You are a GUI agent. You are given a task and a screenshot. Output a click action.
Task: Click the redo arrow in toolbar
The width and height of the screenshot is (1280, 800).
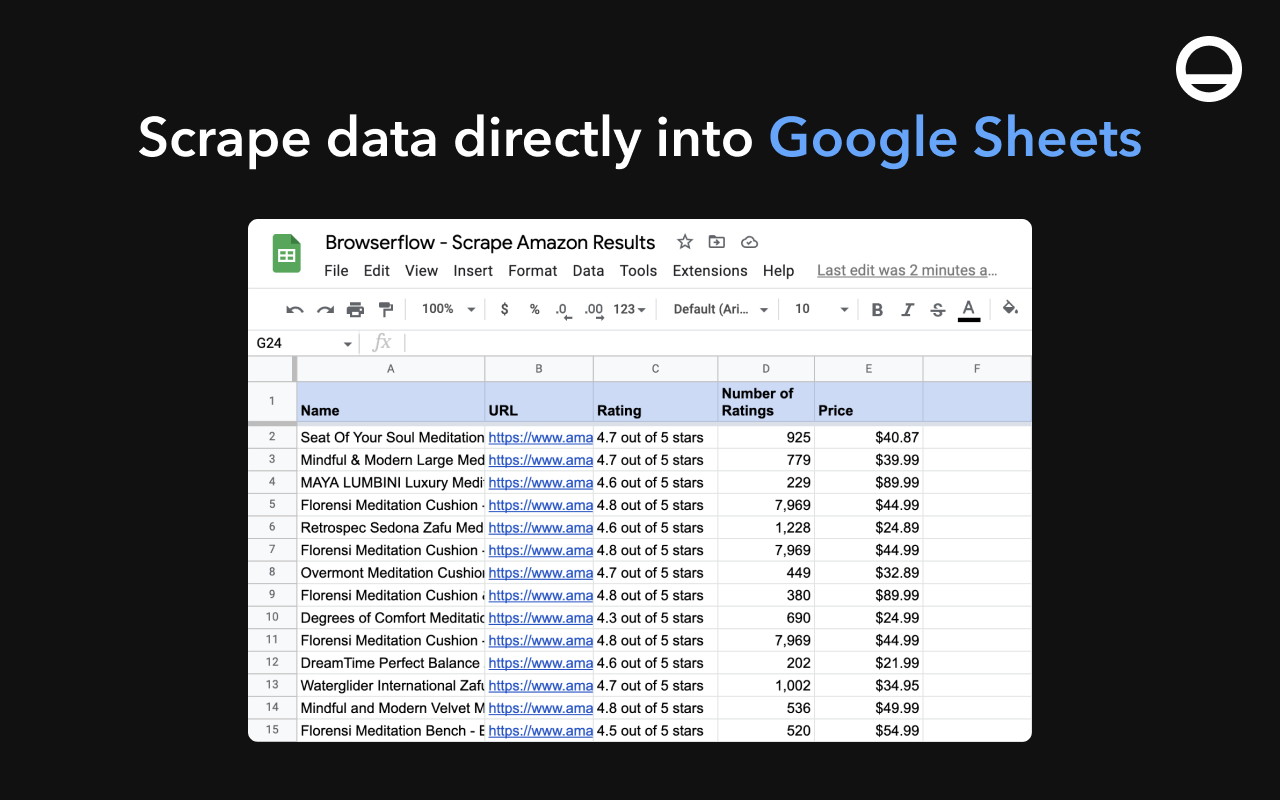pyautogui.click(x=325, y=310)
